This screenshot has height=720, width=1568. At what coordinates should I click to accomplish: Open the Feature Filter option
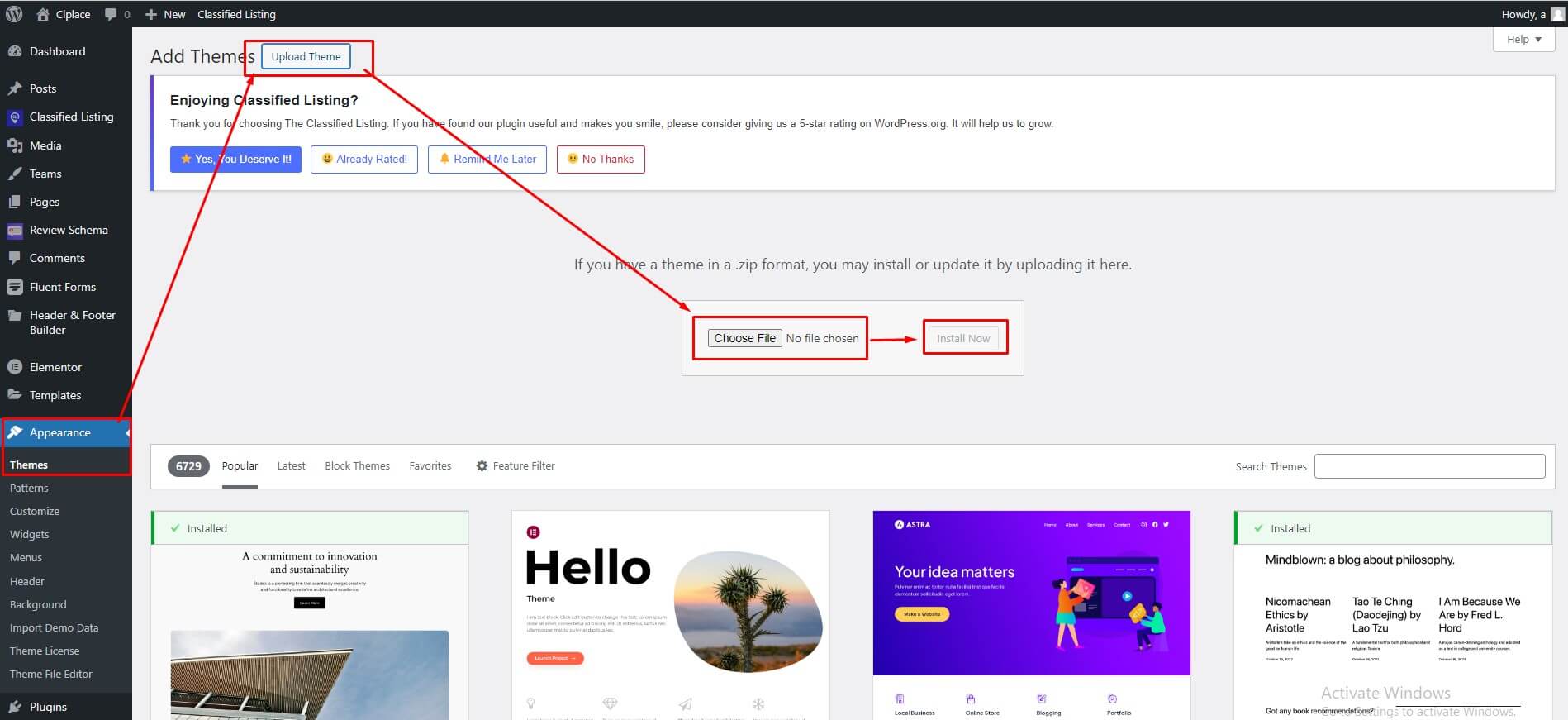(x=516, y=466)
